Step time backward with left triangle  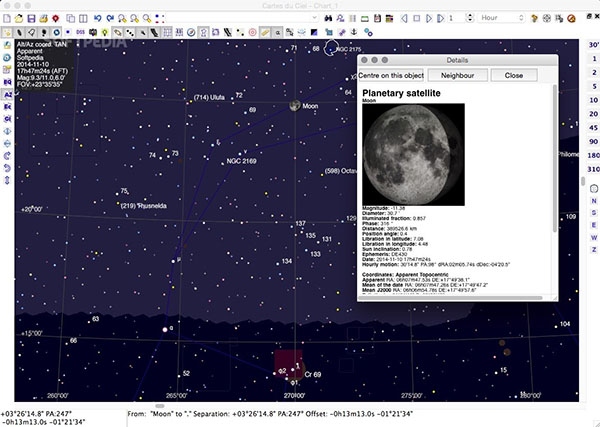pyautogui.click(x=404, y=18)
